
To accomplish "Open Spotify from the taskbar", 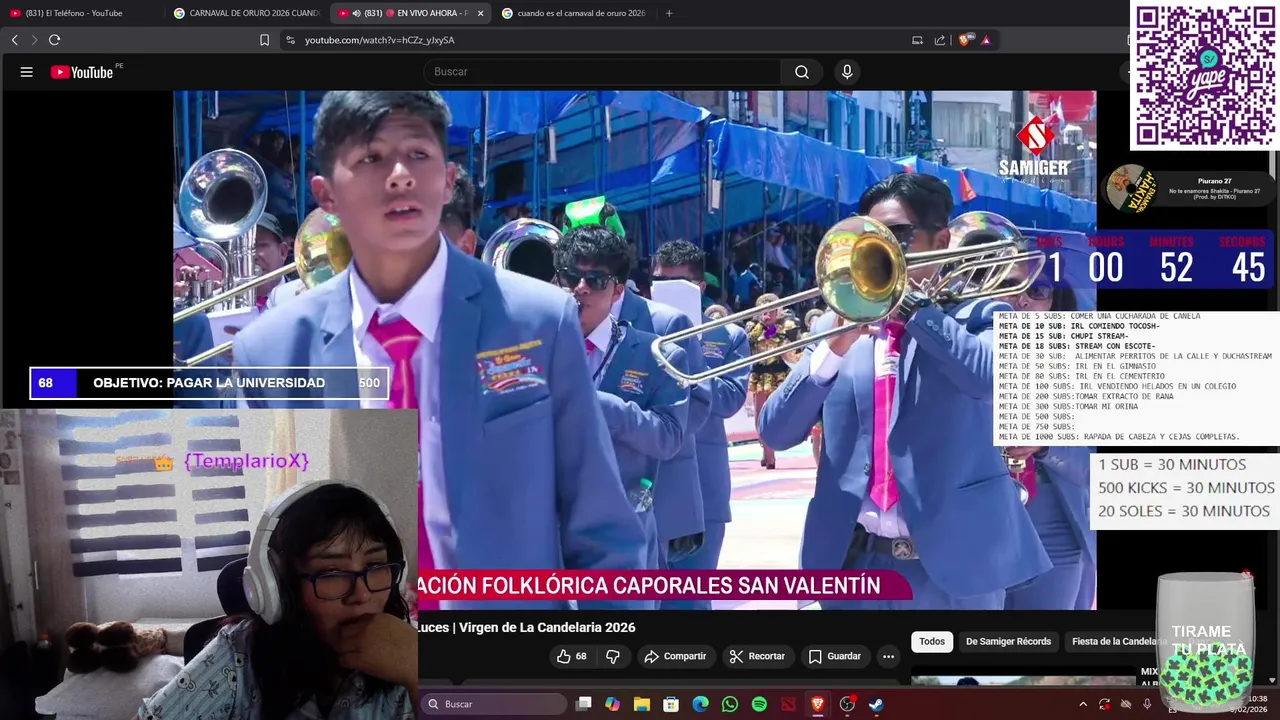I will coord(759,704).
